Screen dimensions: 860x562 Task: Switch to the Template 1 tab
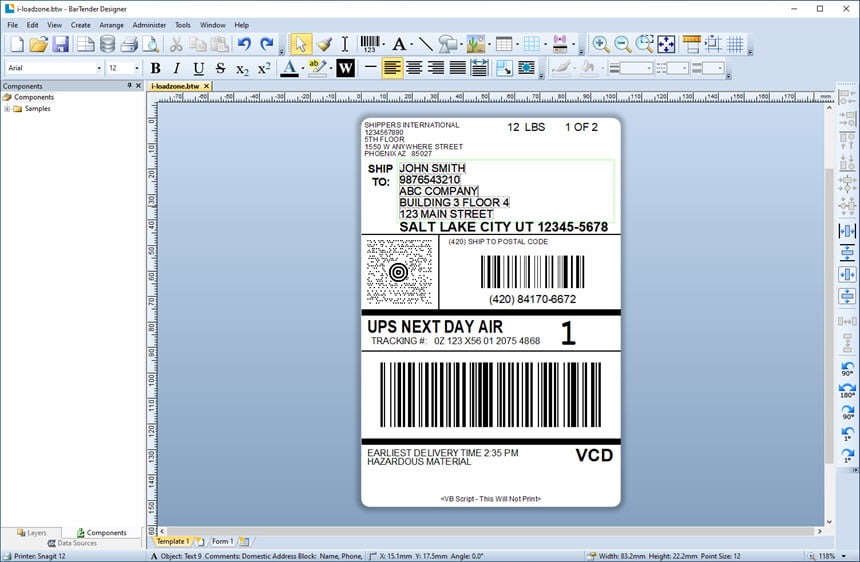click(x=173, y=541)
